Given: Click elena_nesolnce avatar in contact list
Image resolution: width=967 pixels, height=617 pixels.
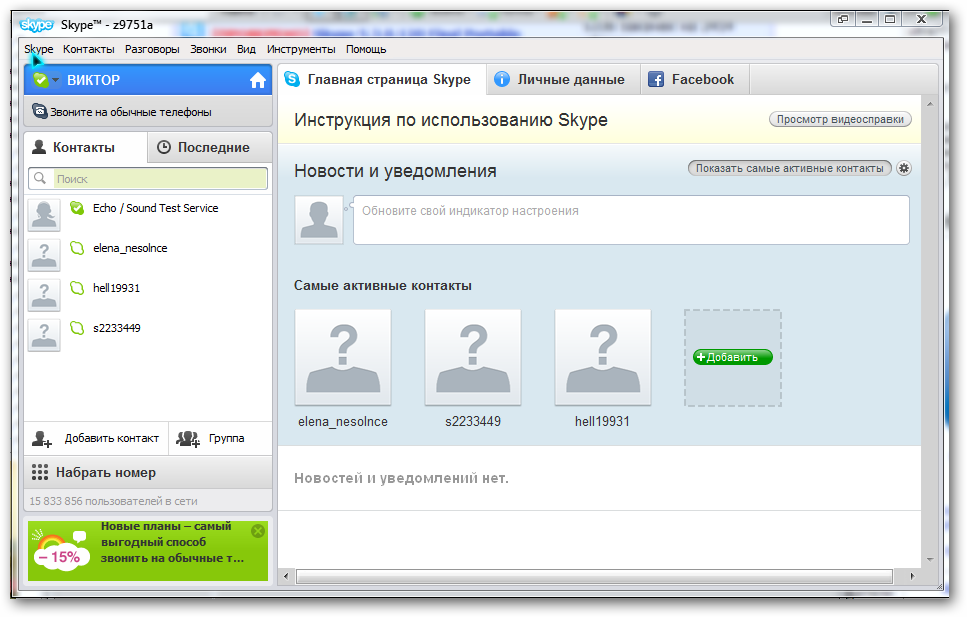Looking at the screenshot, I should pos(44,255).
